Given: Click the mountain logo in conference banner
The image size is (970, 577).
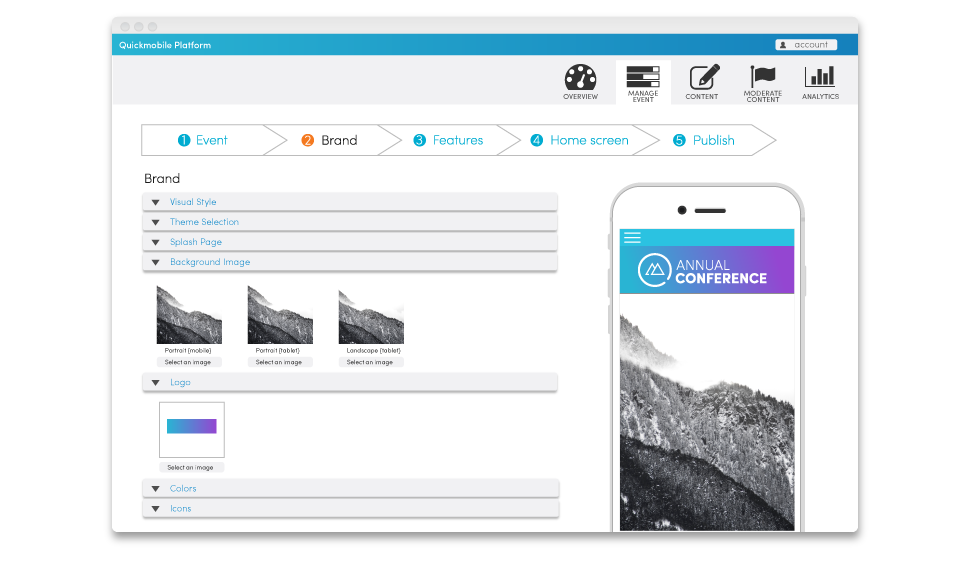Looking at the screenshot, I should [654, 269].
